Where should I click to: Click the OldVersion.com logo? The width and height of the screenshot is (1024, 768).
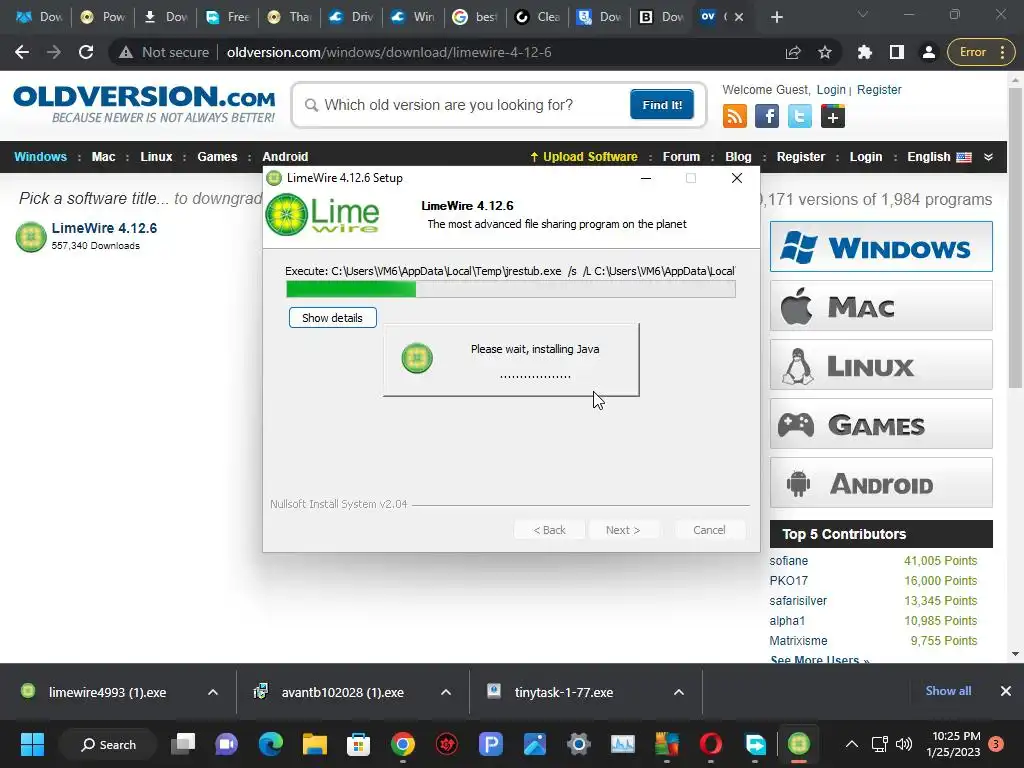(144, 104)
